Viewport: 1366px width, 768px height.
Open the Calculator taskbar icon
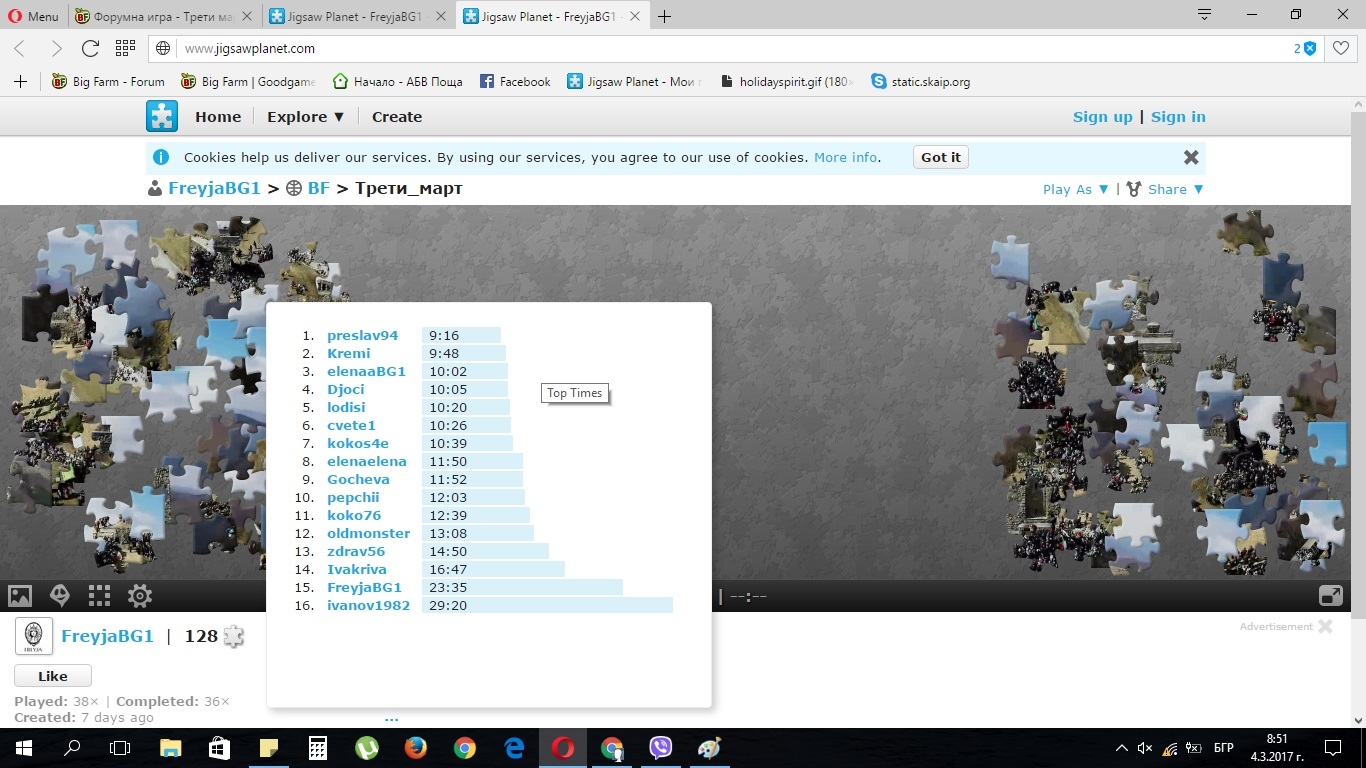click(x=318, y=748)
